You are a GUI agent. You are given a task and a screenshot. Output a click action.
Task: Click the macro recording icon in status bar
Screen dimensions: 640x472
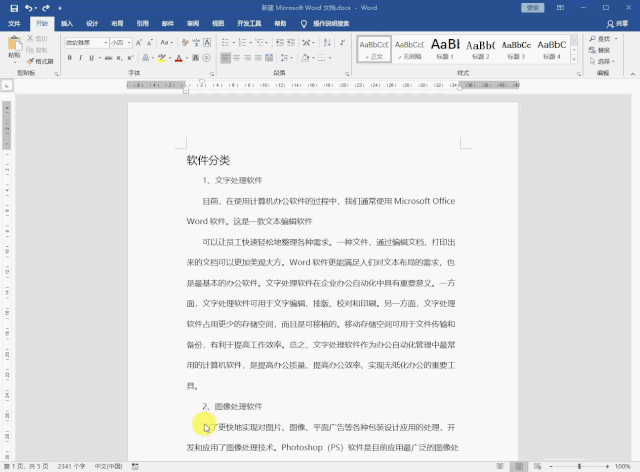click(x=135, y=466)
